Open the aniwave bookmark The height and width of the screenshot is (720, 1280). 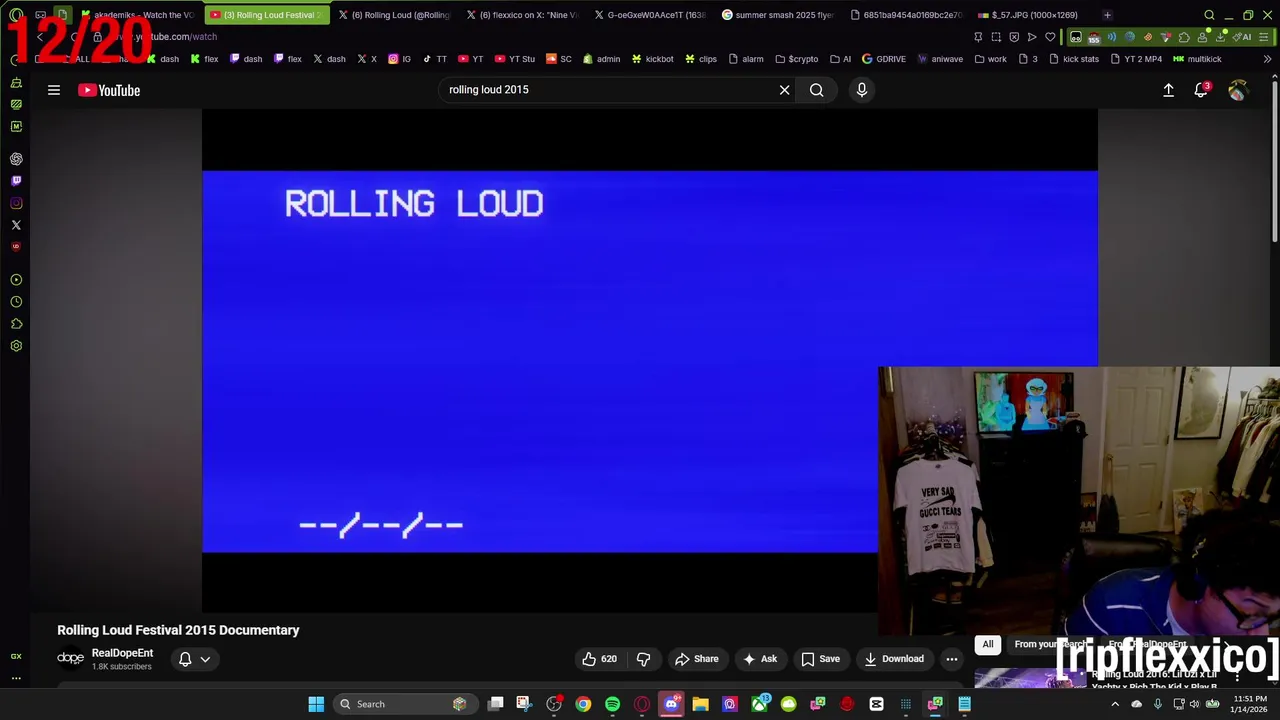[x=939, y=59]
